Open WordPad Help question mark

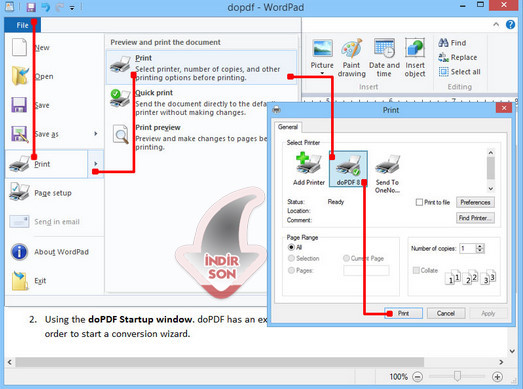pyautogui.click(x=510, y=25)
